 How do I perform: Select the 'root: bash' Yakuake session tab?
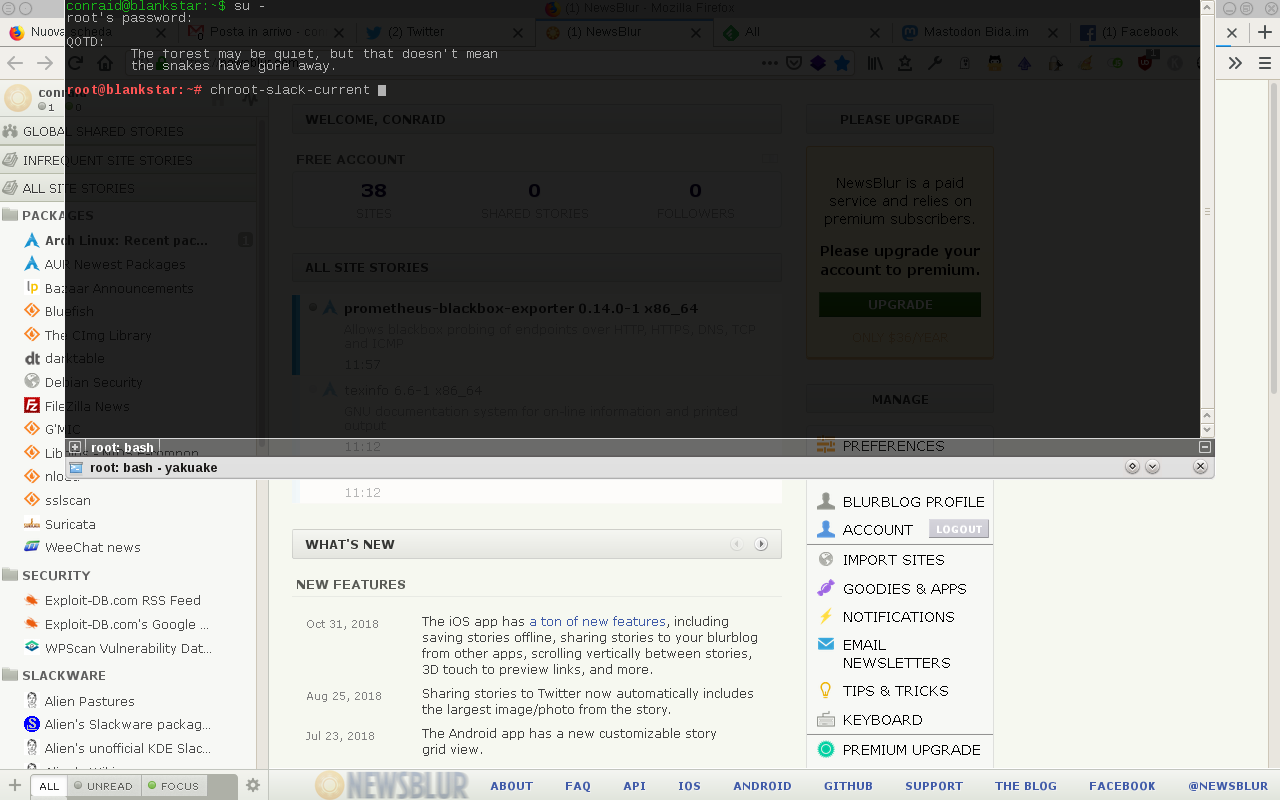click(x=122, y=448)
